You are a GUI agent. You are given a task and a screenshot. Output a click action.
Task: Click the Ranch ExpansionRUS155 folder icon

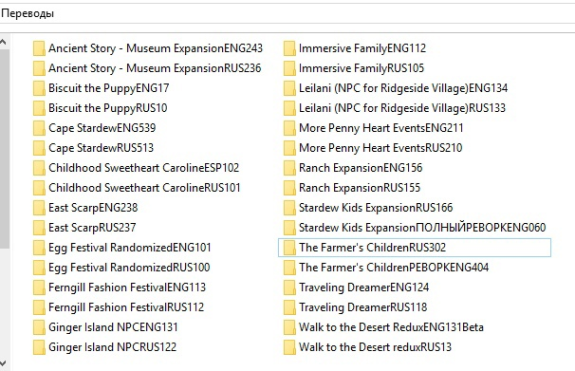tap(289, 188)
